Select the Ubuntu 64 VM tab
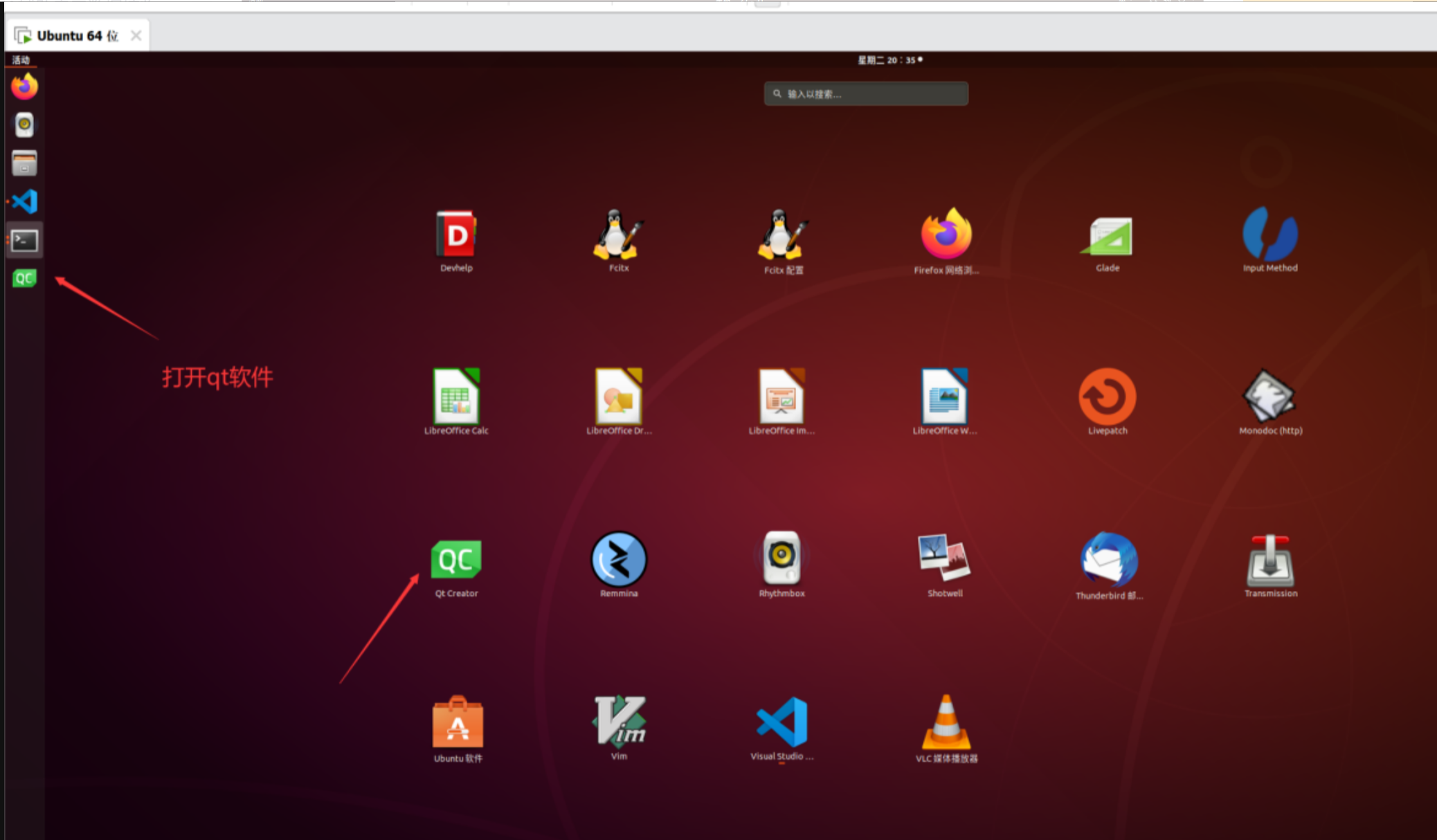Screen dimensions: 1437x840 click(x=76, y=35)
